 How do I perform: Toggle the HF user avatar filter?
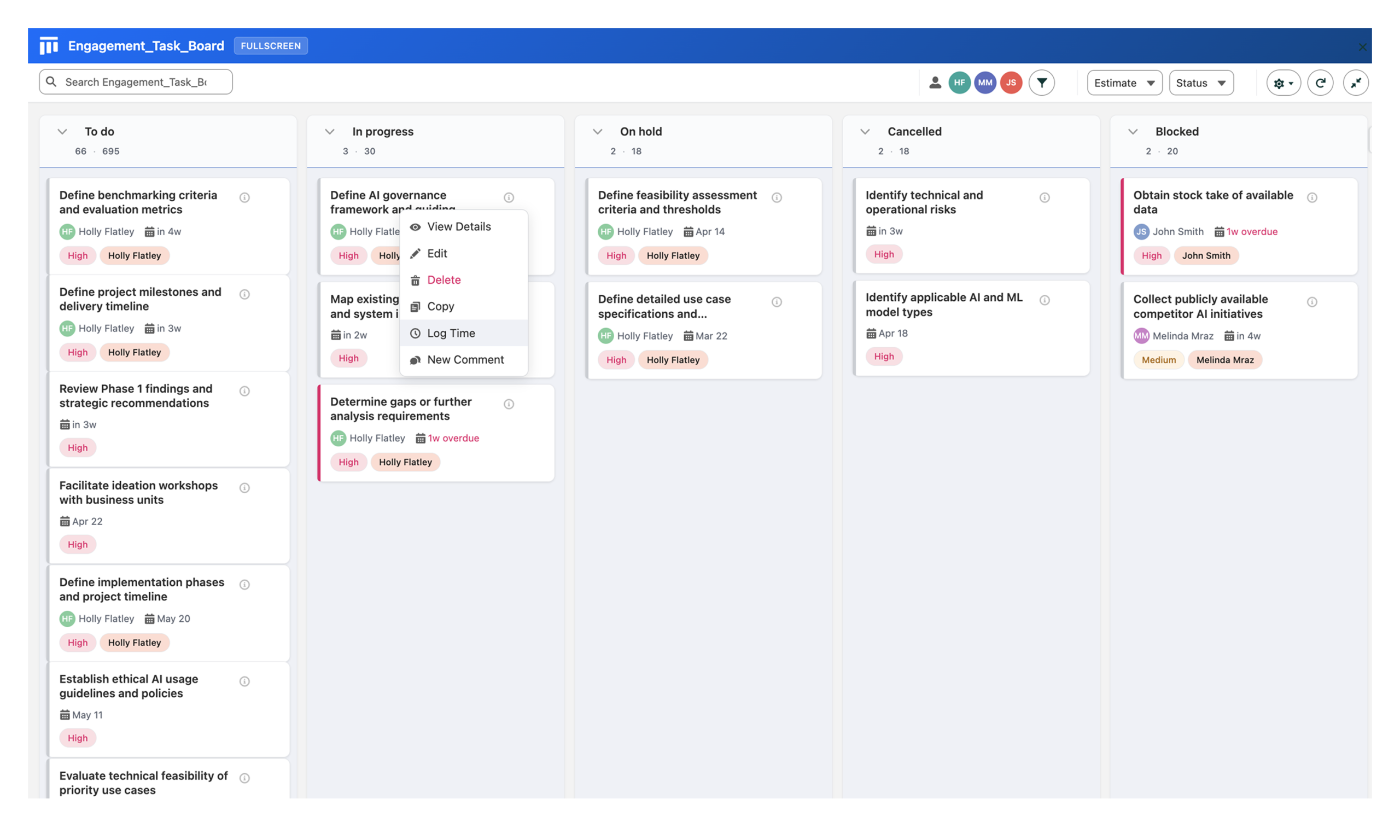click(x=959, y=83)
